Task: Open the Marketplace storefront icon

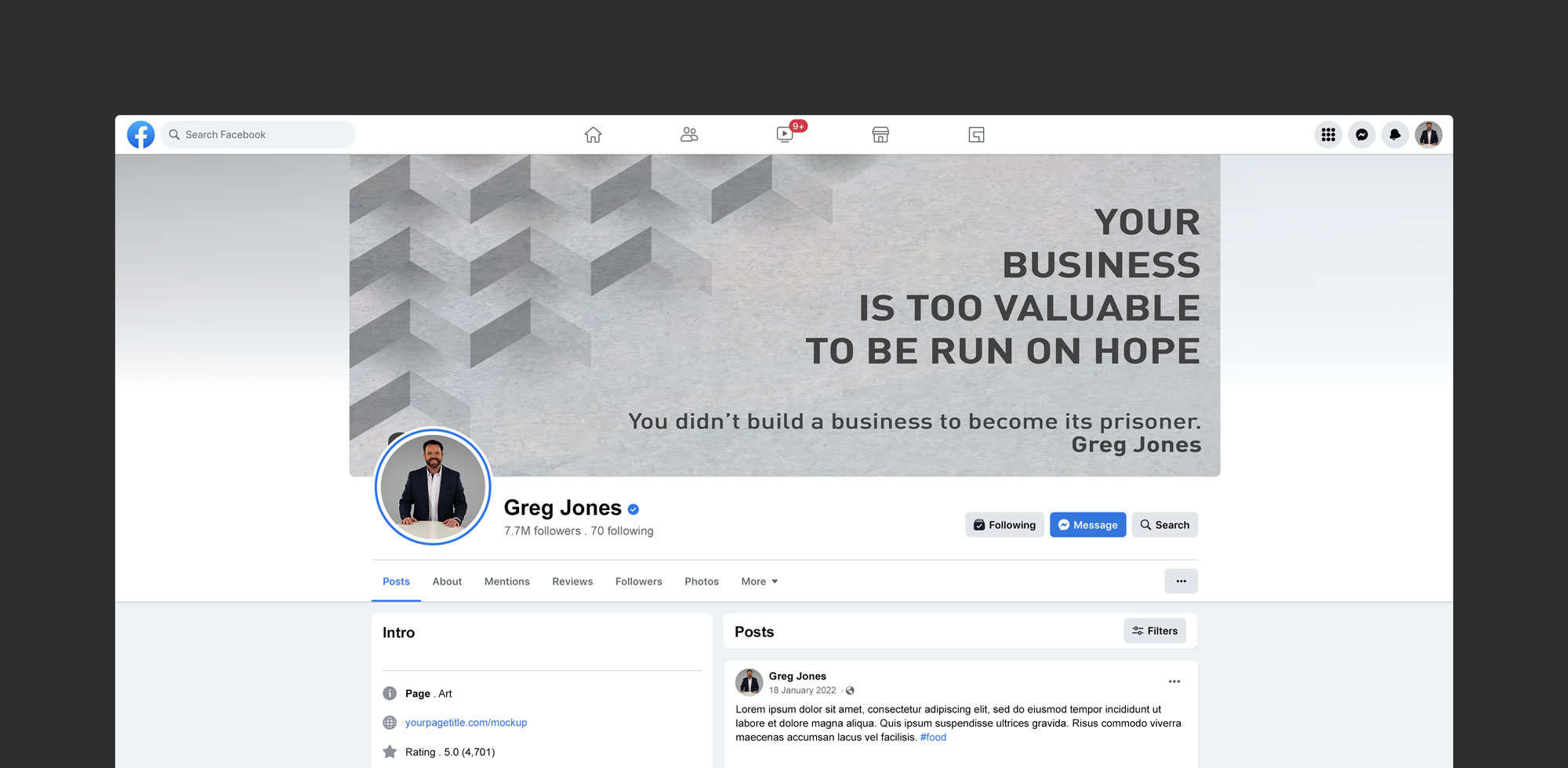Action: (880, 134)
